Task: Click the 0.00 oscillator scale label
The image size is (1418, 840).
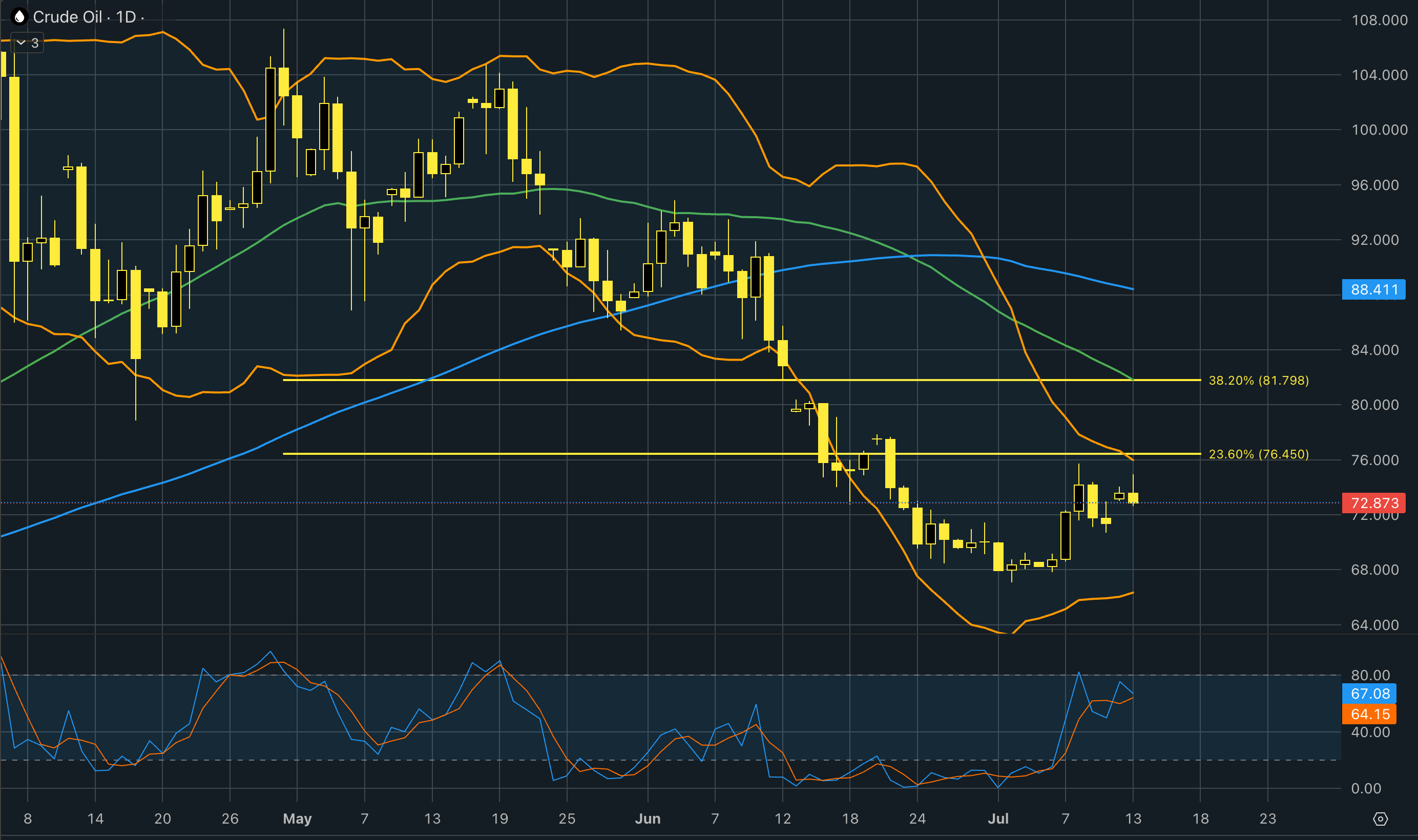Action: click(1365, 788)
